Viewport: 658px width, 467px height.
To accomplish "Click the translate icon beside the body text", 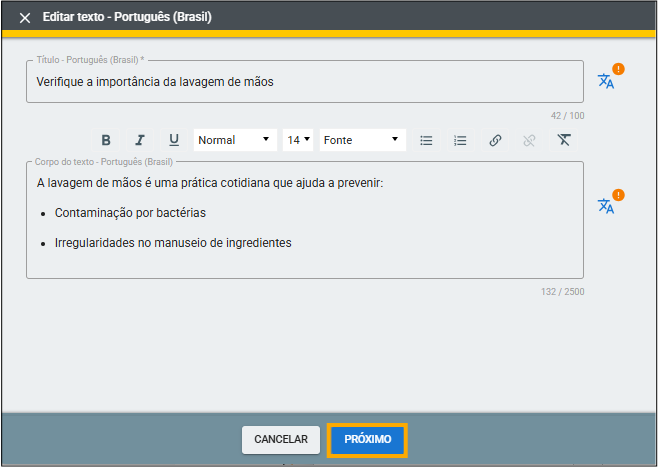I will (x=606, y=206).
